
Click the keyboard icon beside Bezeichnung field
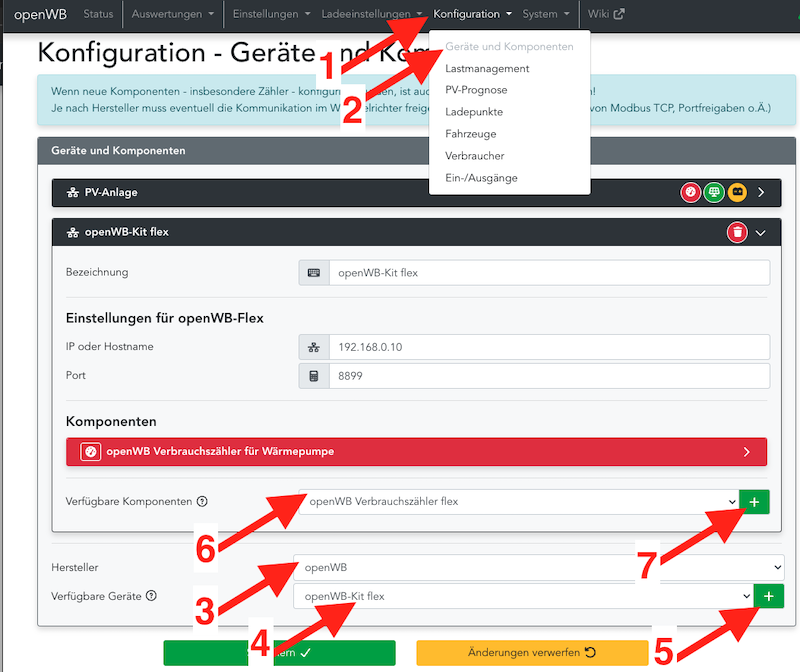click(x=314, y=272)
